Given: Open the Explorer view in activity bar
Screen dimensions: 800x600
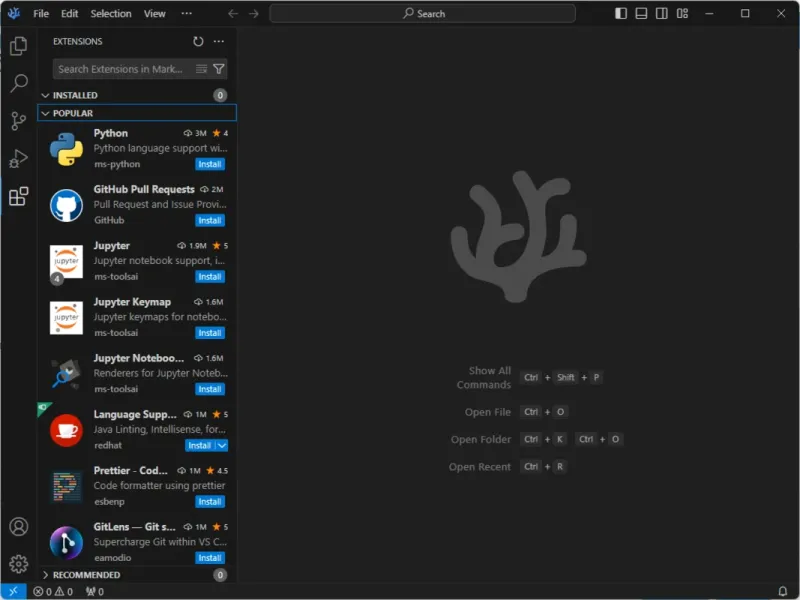Looking at the screenshot, I should (x=18, y=46).
